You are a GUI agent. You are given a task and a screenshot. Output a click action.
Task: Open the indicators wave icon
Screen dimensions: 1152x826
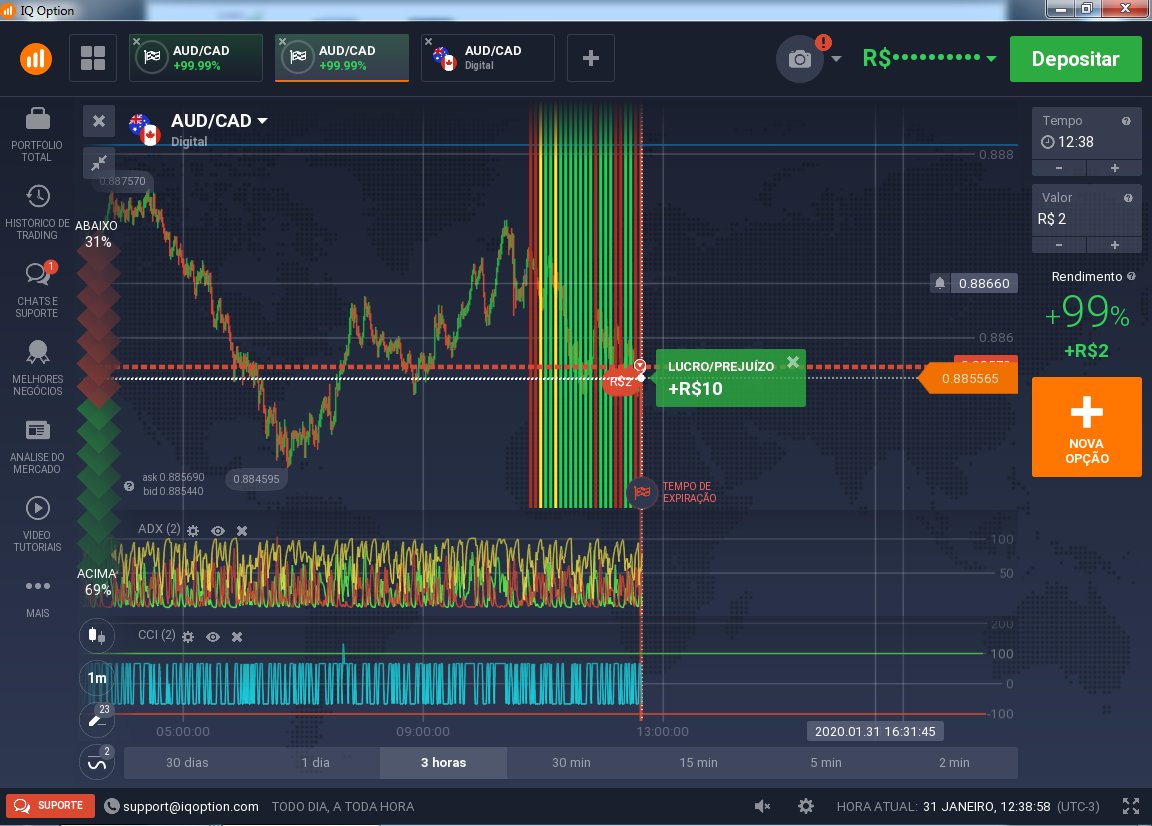click(x=96, y=762)
